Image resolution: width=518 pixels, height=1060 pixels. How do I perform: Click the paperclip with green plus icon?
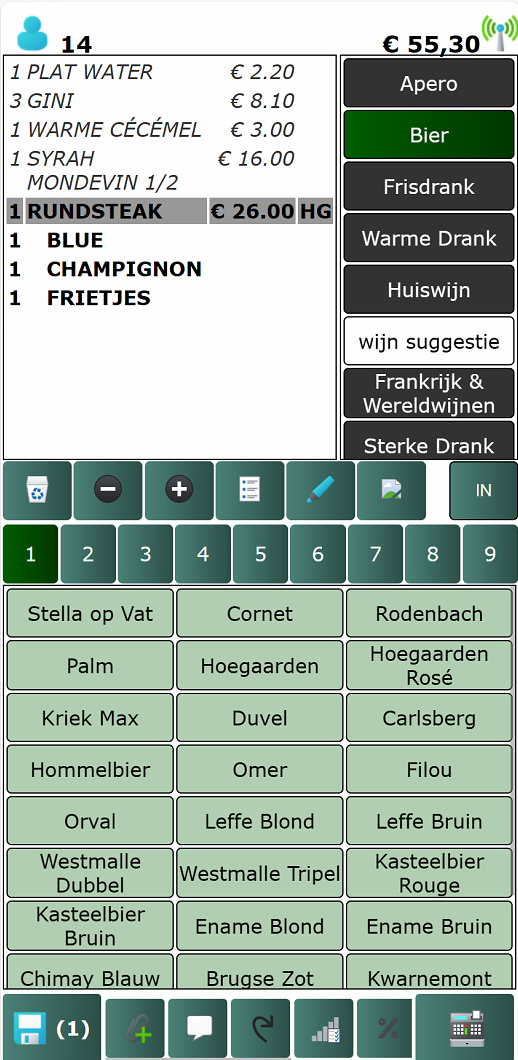135,1028
